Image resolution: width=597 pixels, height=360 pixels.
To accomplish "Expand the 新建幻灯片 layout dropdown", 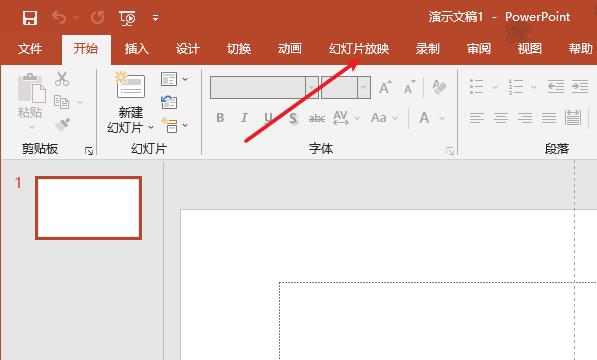I will 151,127.
